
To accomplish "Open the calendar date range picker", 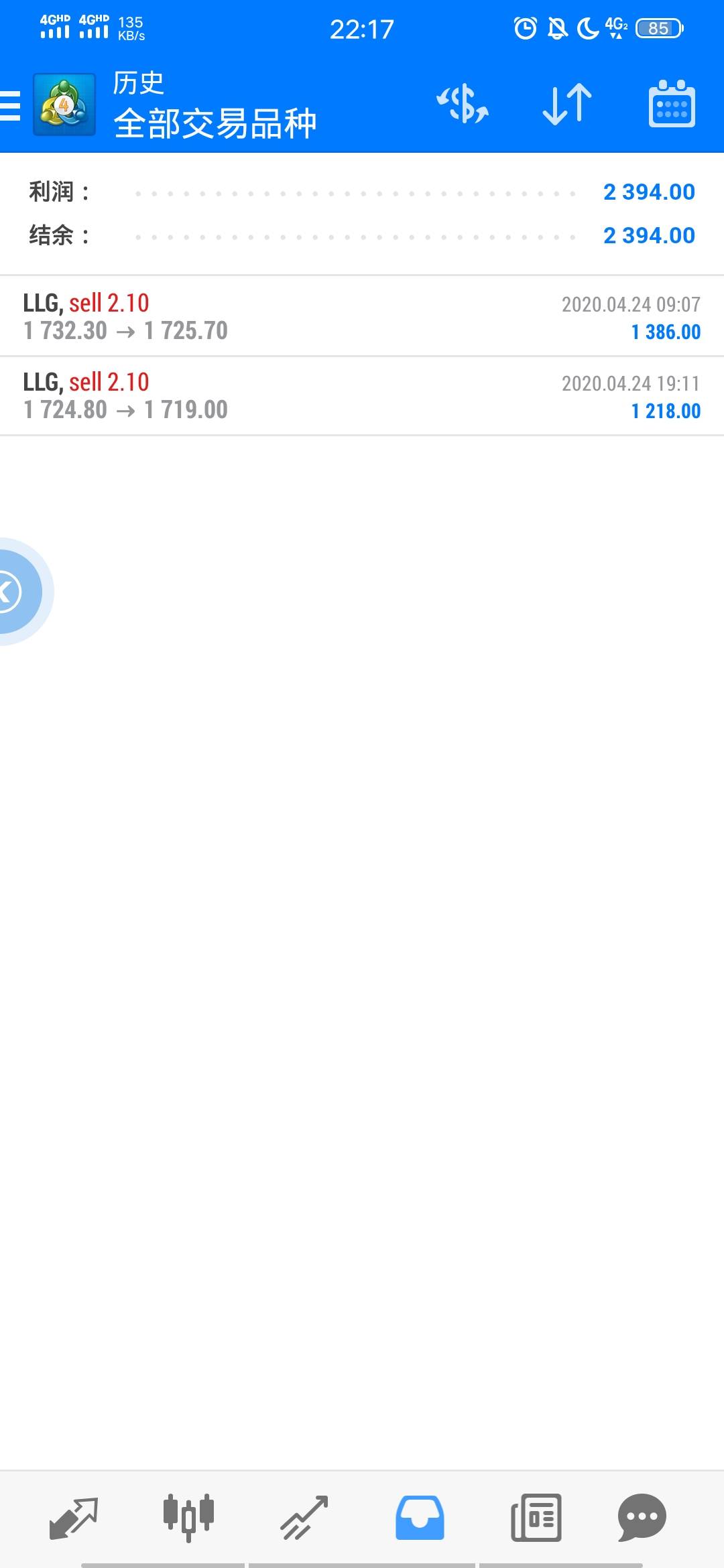I will [672, 105].
